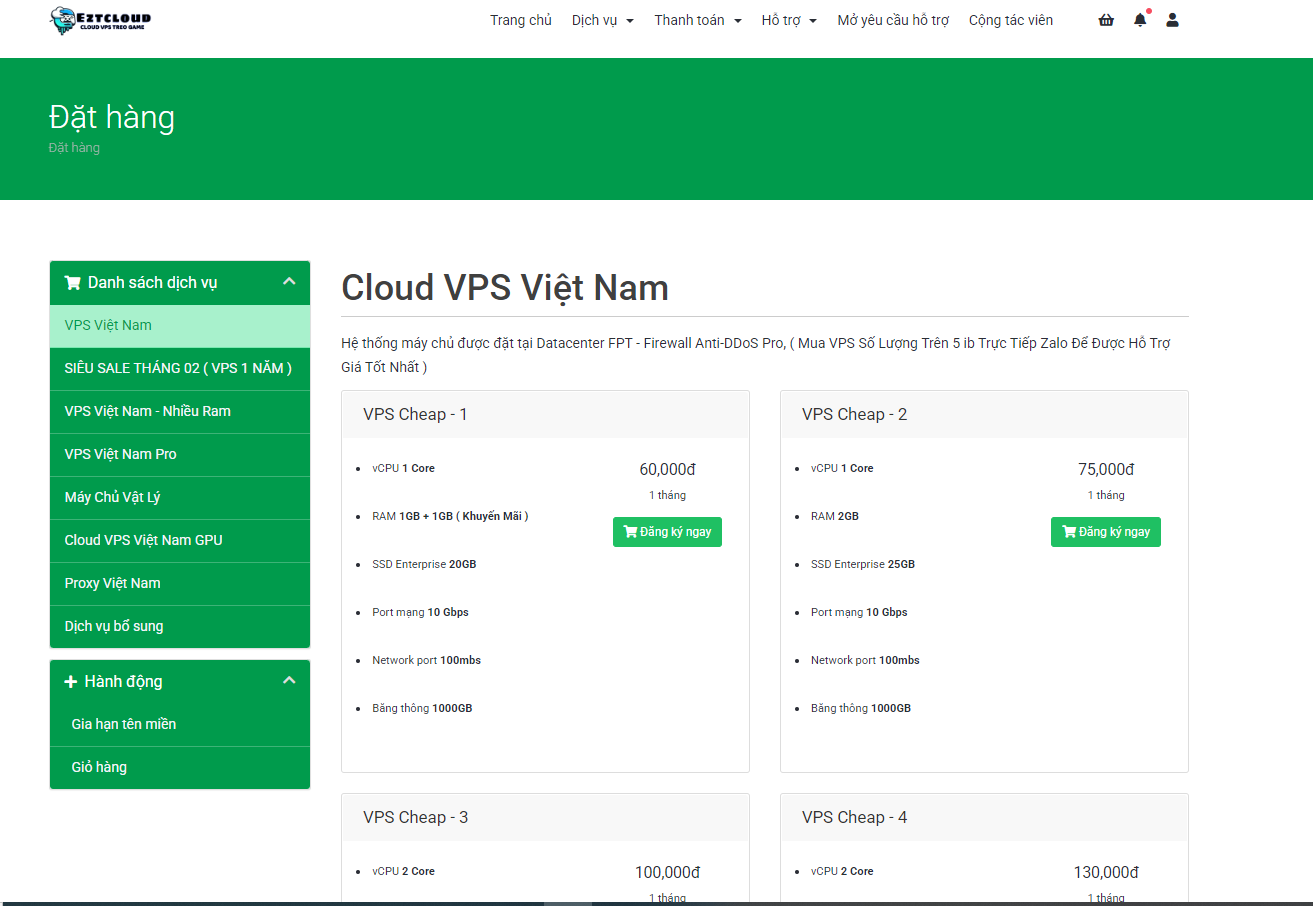Open the Thanh toán dropdown menu
Screen dimensions: 1313x906
[697, 20]
